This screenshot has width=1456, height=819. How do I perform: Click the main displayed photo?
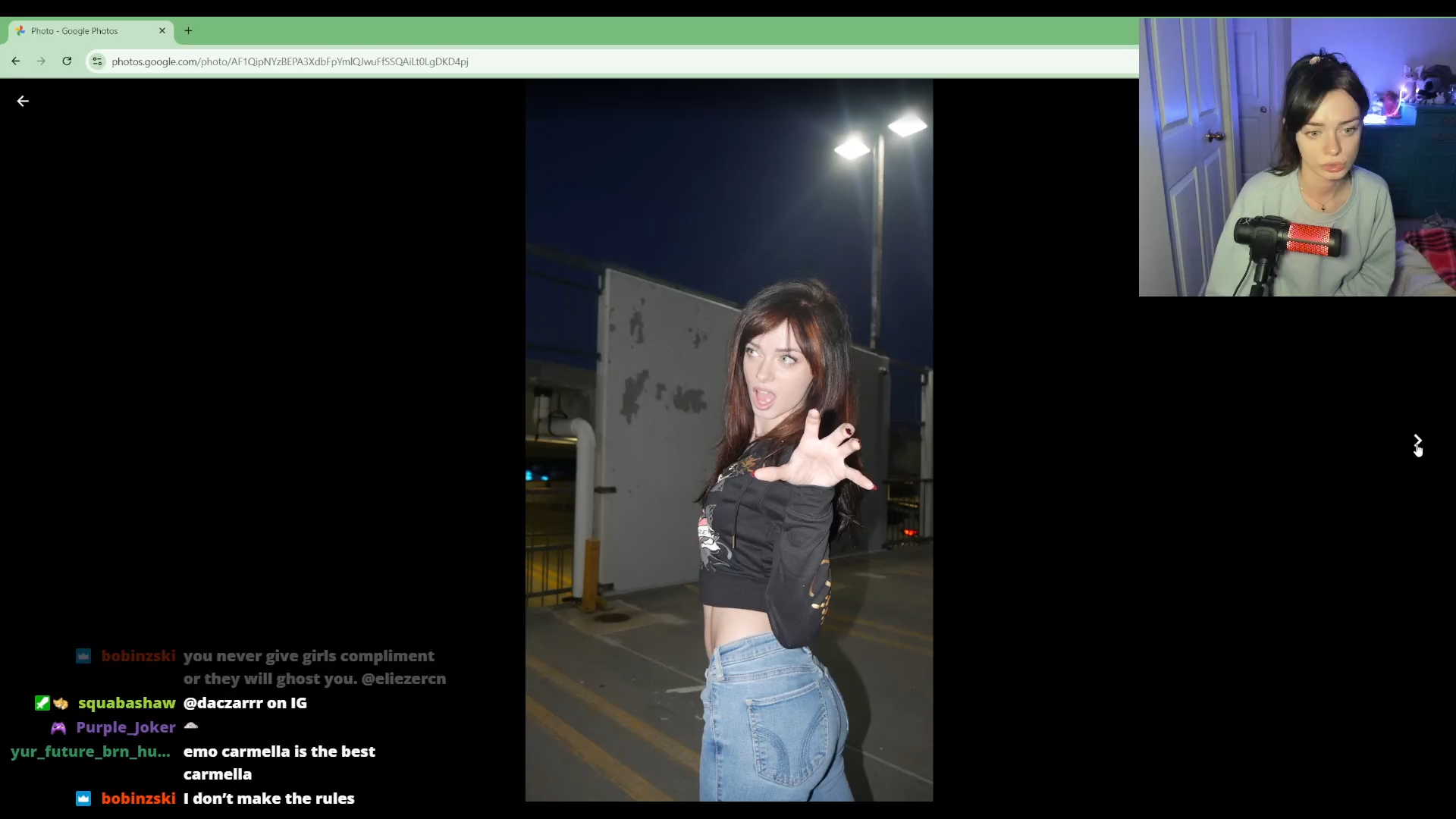(729, 440)
